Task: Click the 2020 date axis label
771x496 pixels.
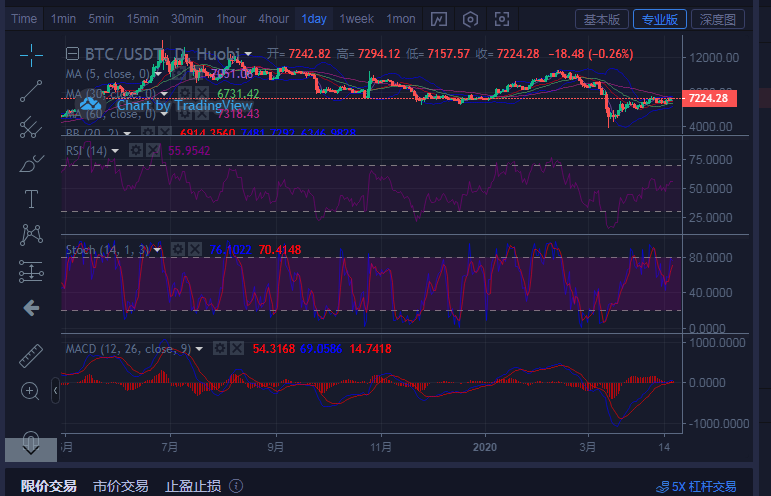Action: coord(485,447)
